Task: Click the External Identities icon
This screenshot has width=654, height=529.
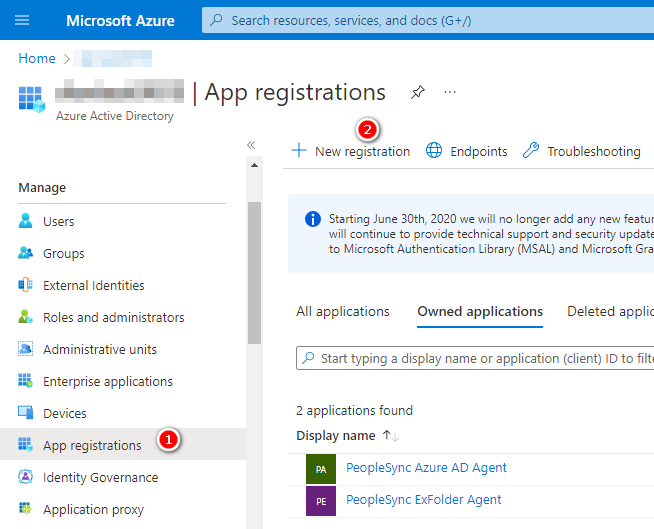Action: point(25,285)
